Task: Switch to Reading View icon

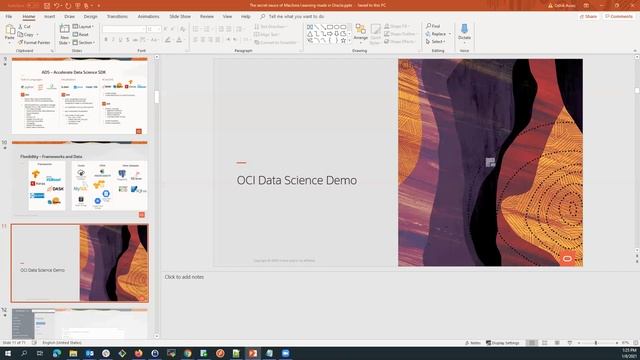Action: [x=557, y=343]
